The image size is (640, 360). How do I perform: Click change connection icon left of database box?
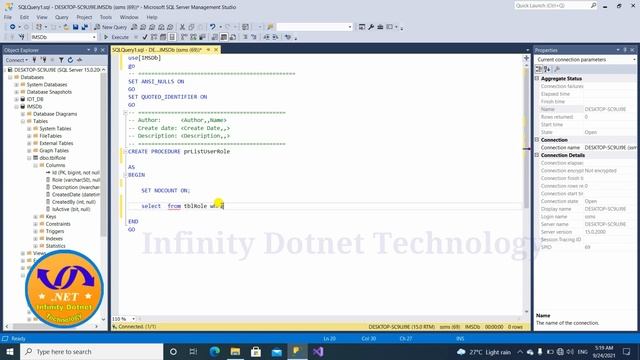[22, 37]
